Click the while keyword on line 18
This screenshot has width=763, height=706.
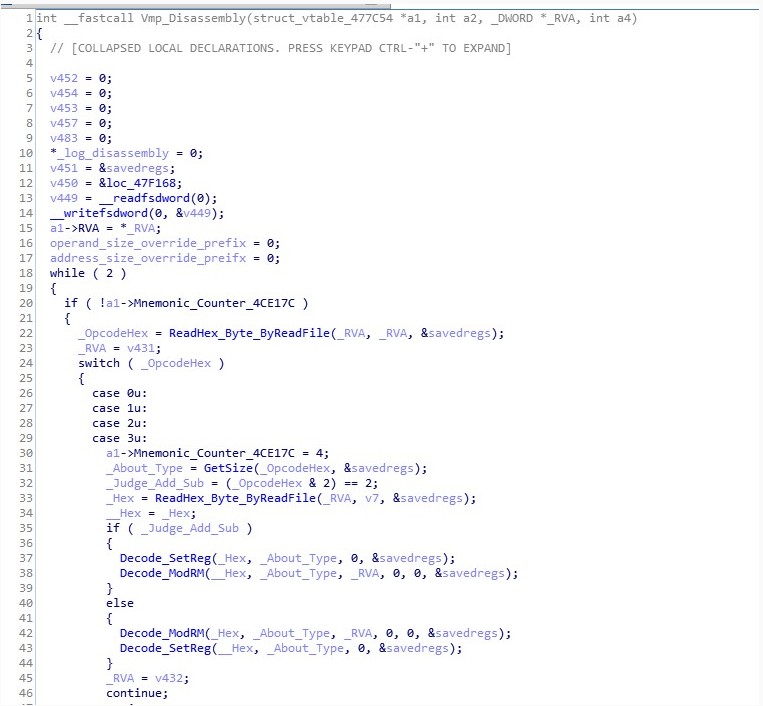pyautogui.click(x=67, y=273)
